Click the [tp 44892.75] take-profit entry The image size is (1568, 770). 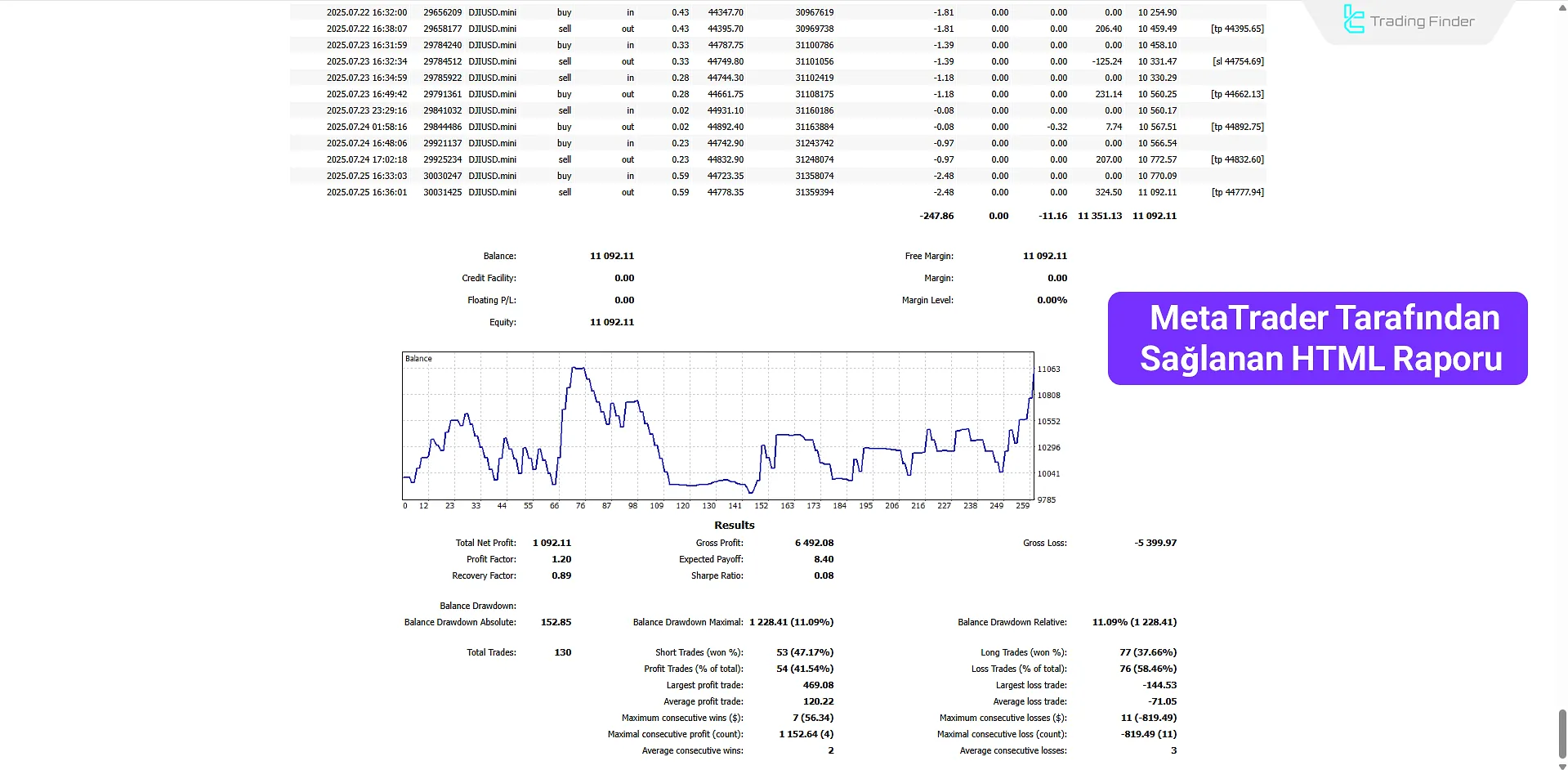[x=1237, y=127]
